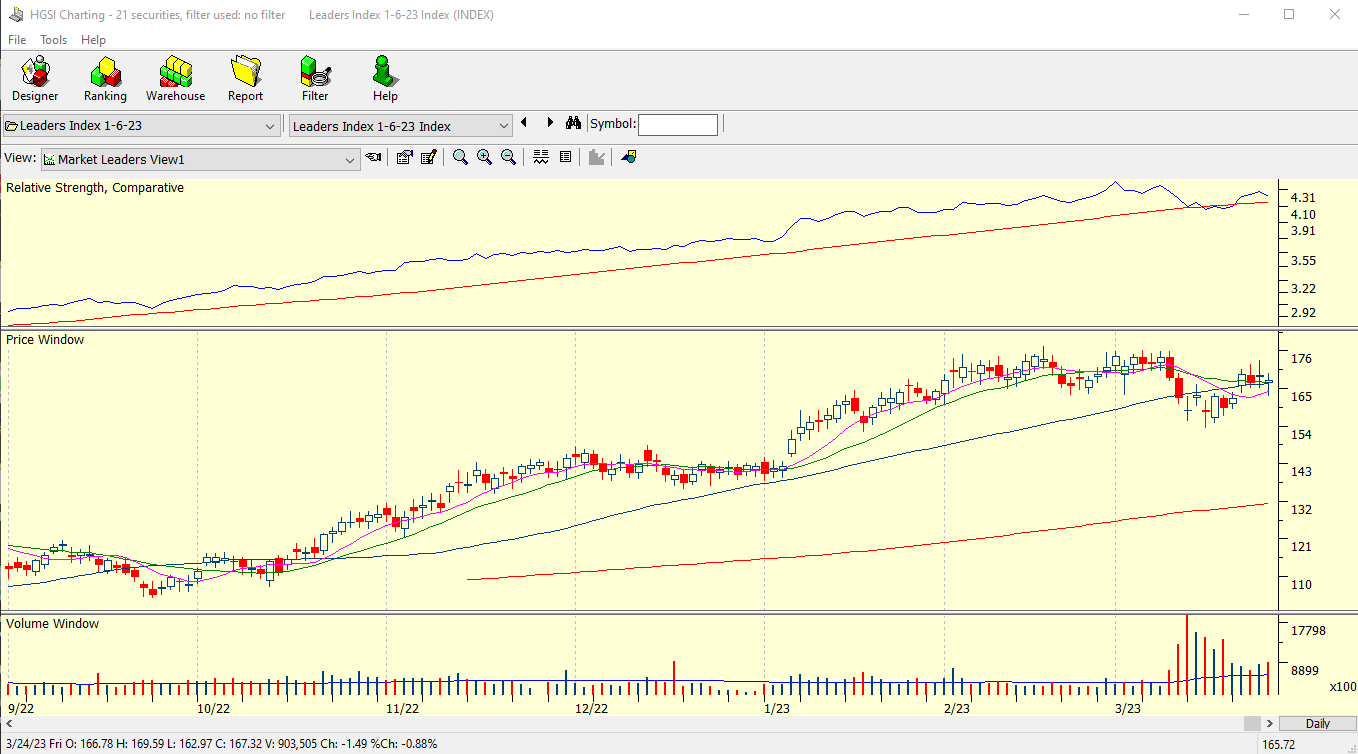
Task: Open the Help toolbar button
Action: pos(385,79)
